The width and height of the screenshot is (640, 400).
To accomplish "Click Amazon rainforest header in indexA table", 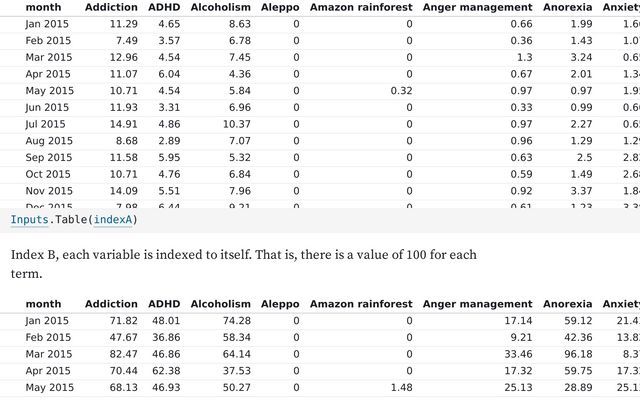I will pyautogui.click(x=361, y=7).
